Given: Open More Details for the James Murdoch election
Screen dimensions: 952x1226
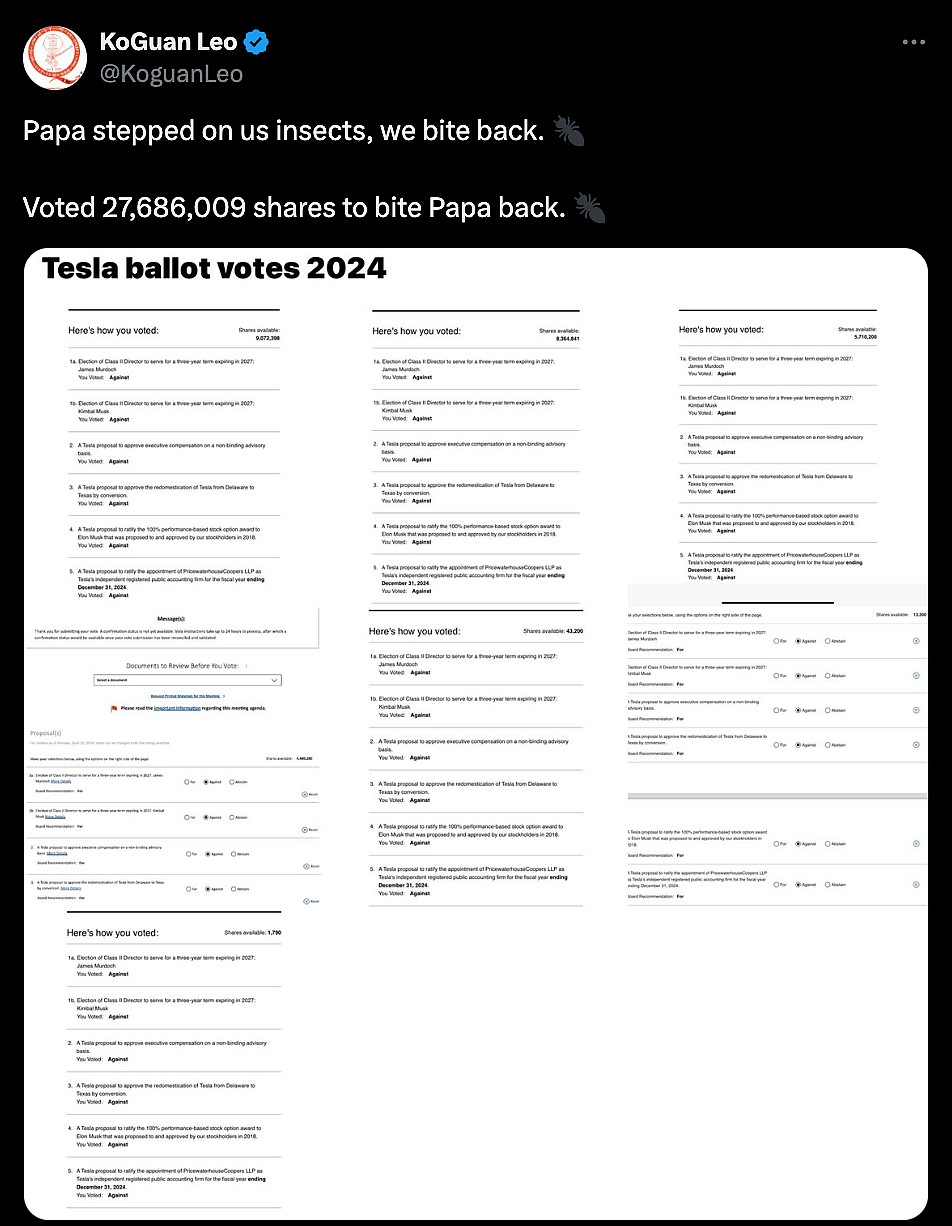Looking at the screenshot, I should tap(61, 781).
